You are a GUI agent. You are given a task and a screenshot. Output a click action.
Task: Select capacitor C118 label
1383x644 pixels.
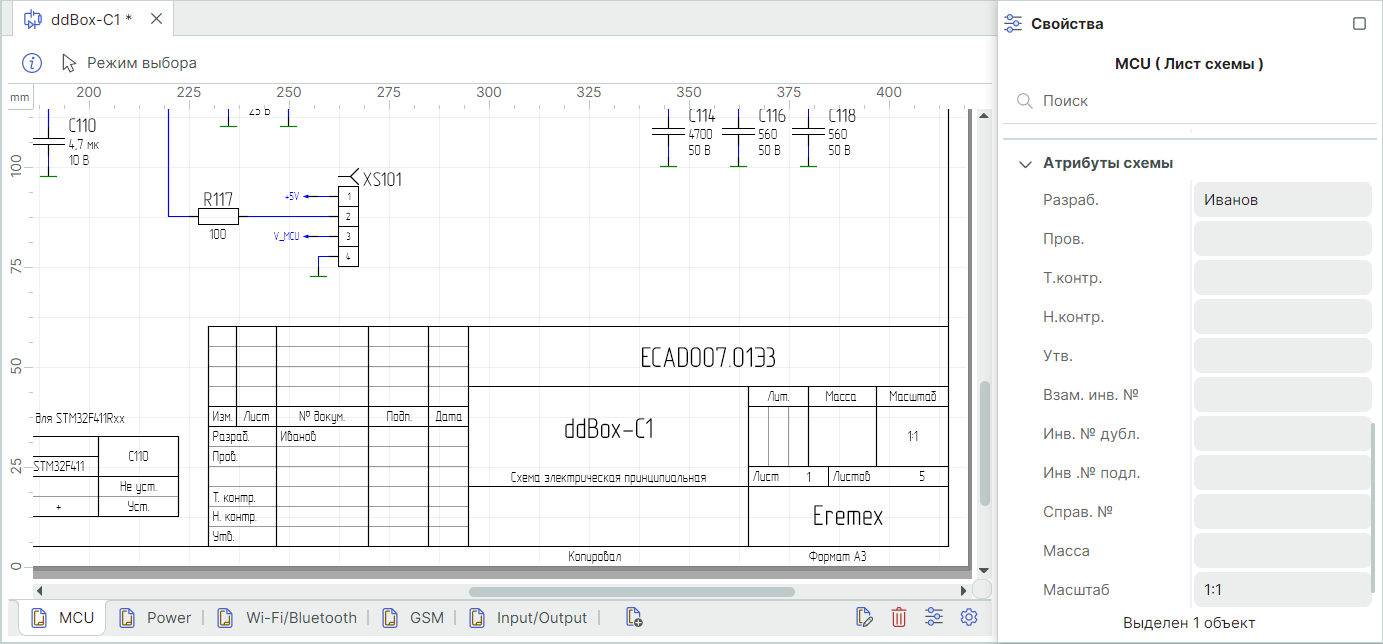click(842, 116)
